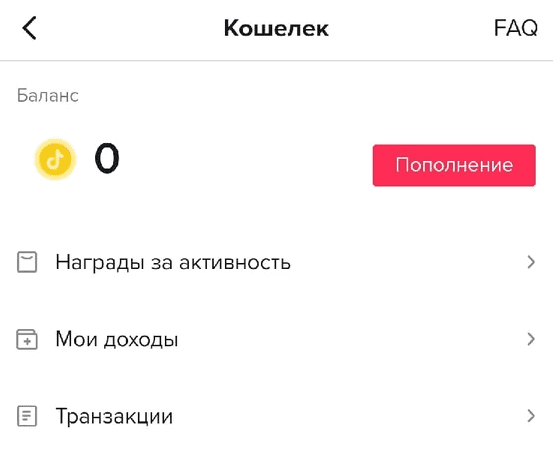Click the gold TikTok coin icon

tap(55, 159)
